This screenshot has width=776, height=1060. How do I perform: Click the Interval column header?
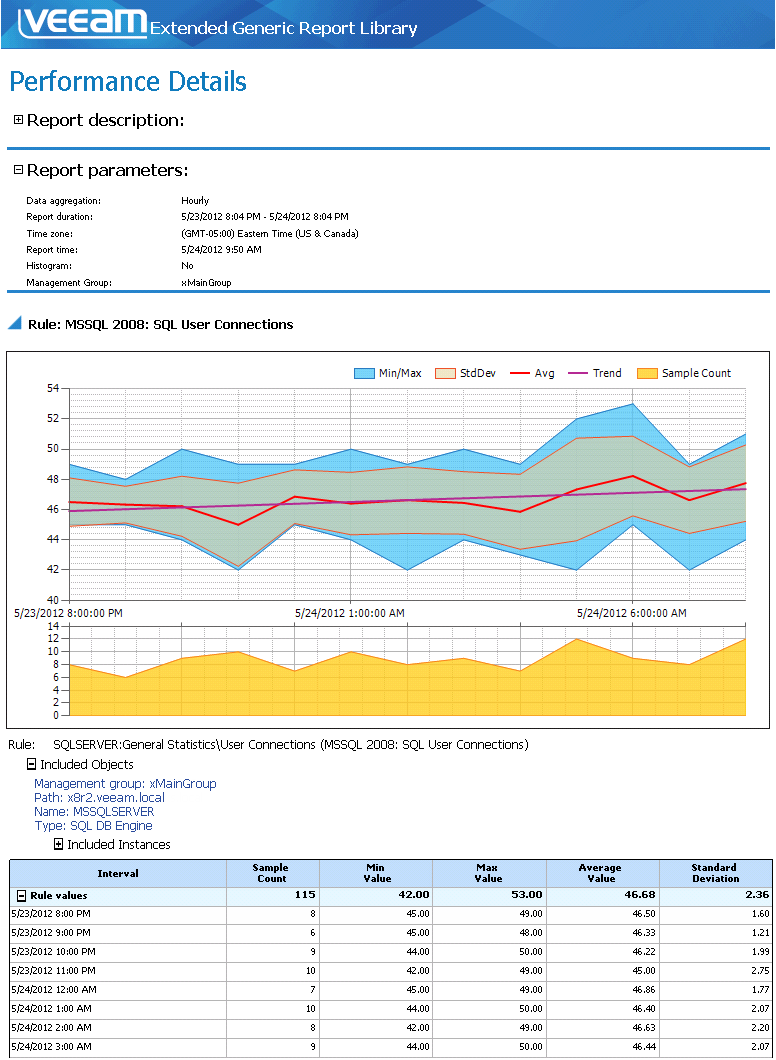tap(118, 873)
